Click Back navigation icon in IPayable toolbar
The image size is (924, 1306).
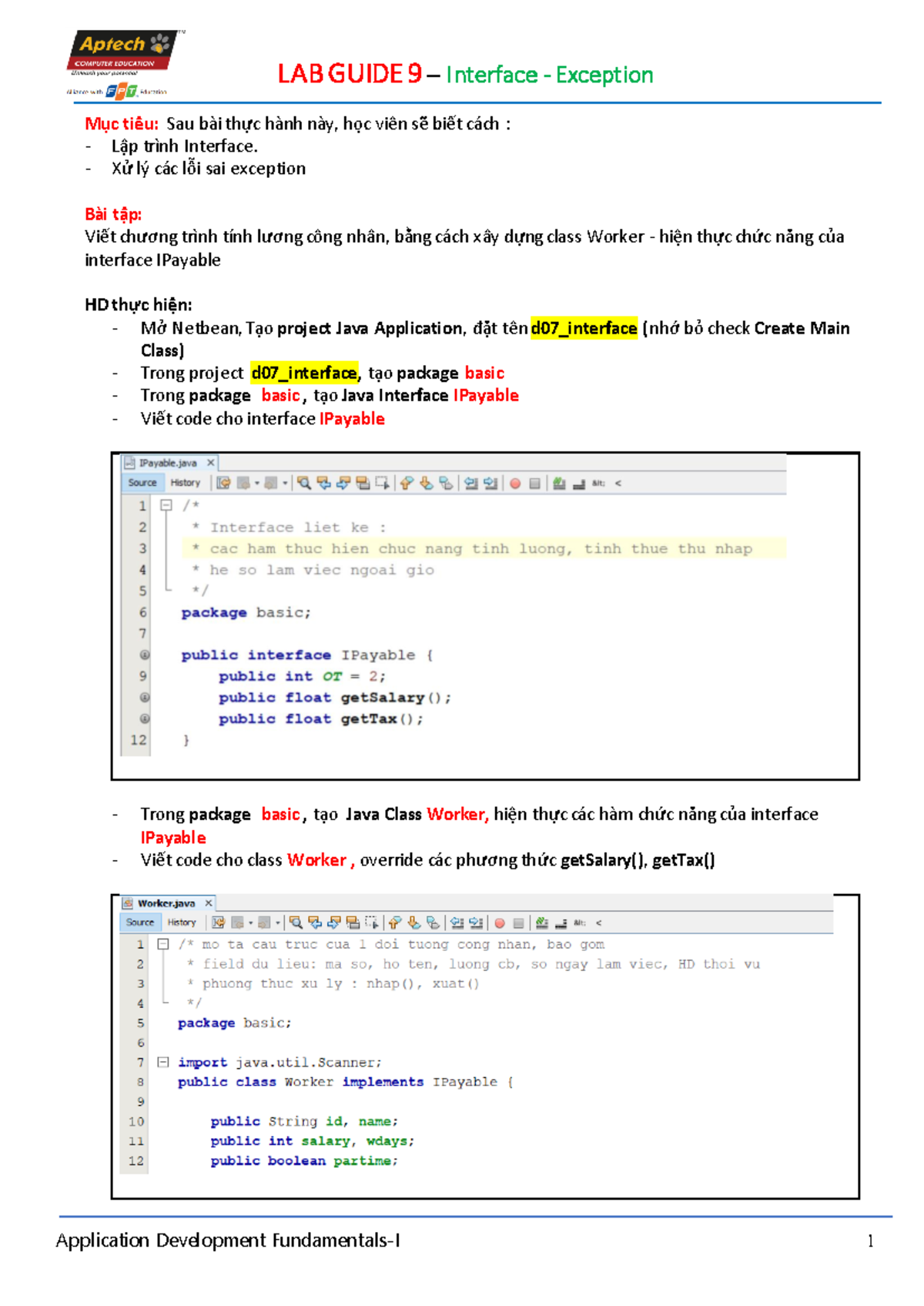(x=243, y=483)
